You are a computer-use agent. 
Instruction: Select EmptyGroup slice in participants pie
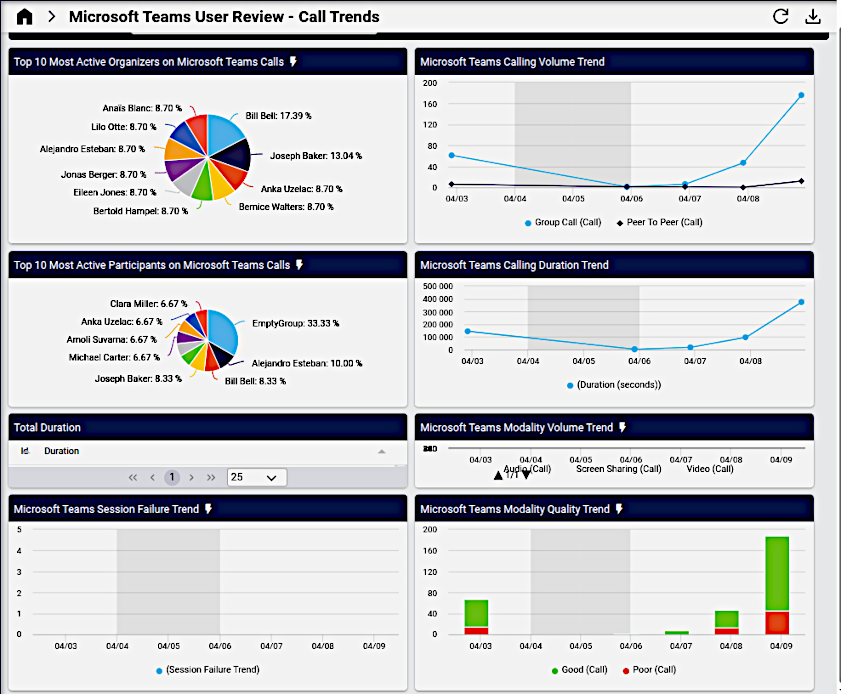coord(223,331)
